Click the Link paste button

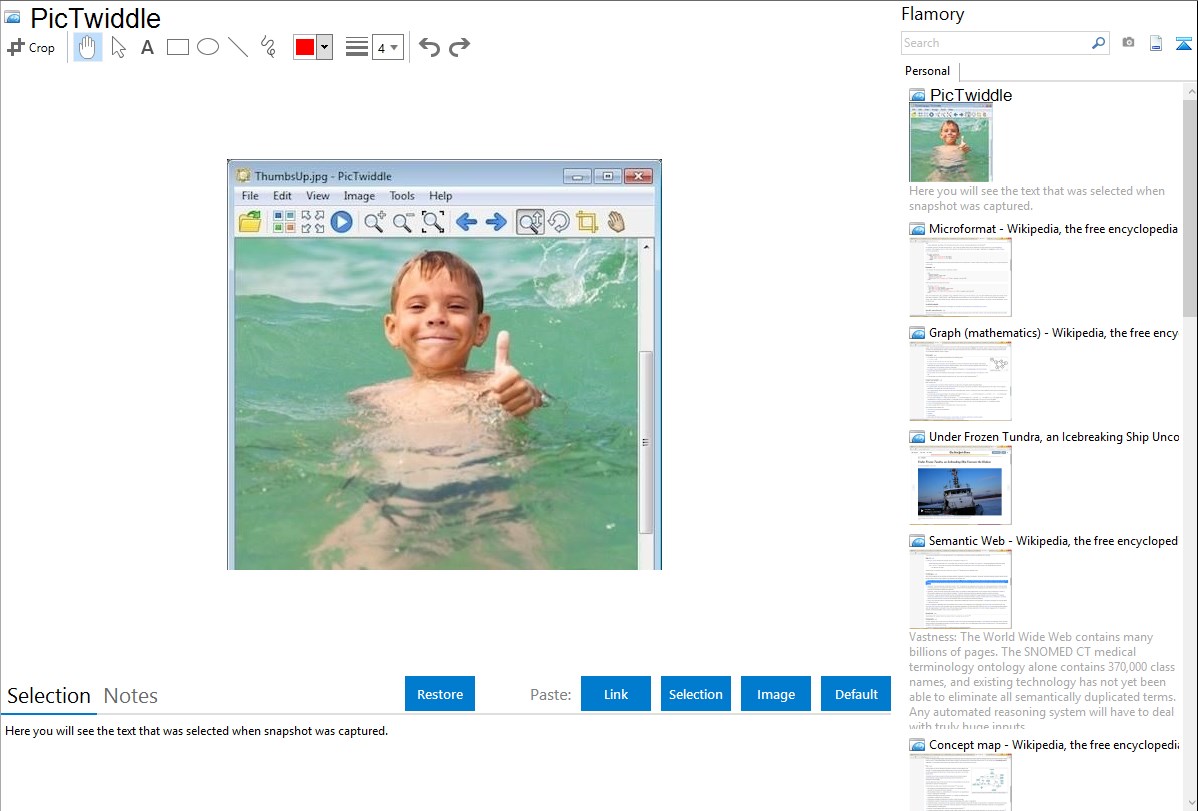616,694
